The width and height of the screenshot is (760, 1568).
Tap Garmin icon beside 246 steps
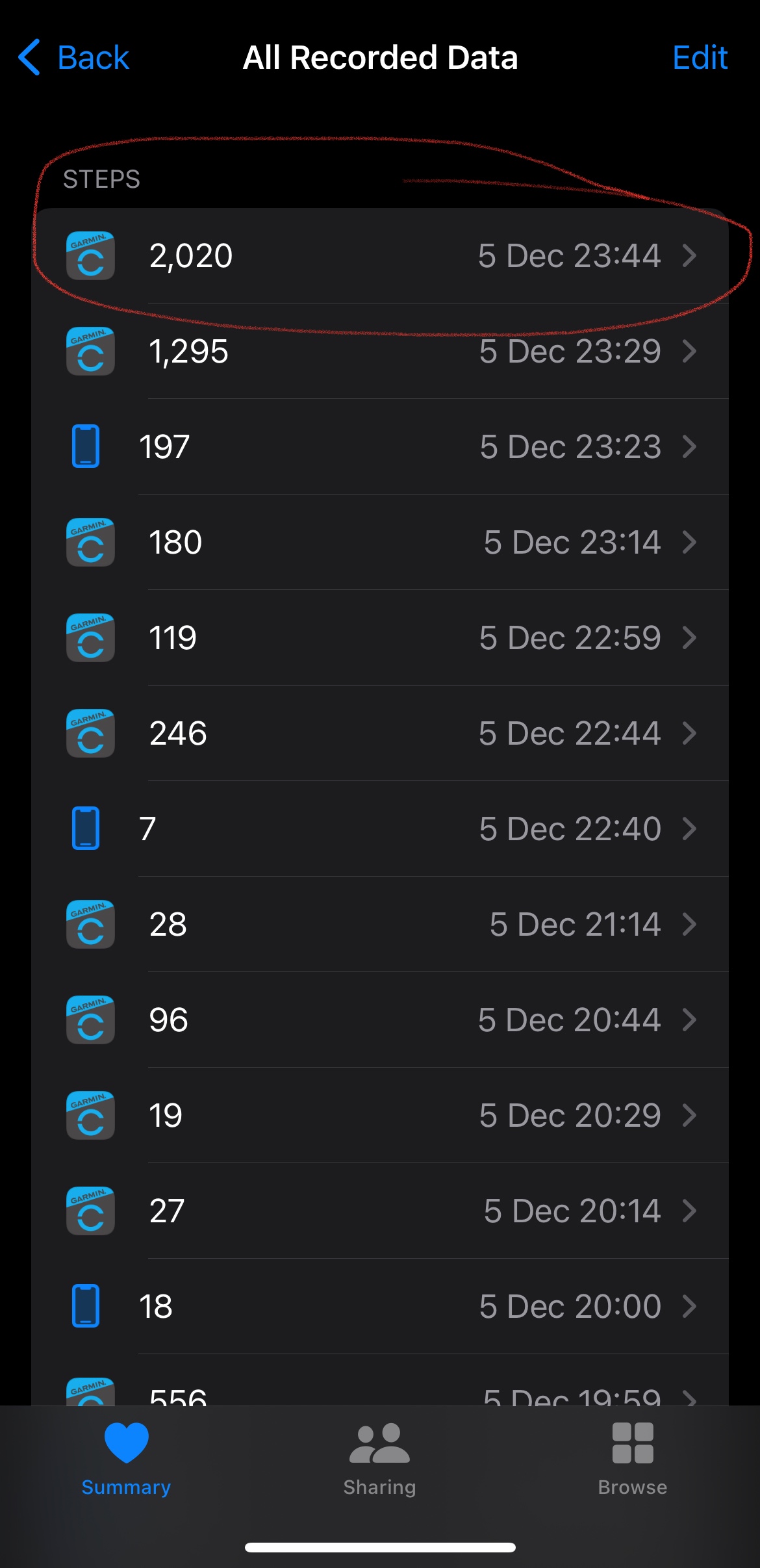[90, 734]
